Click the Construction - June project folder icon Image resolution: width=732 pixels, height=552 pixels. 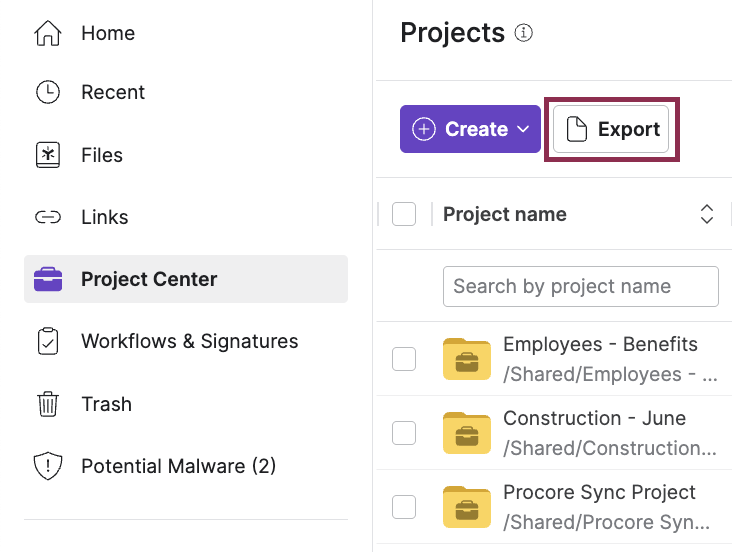tap(466, 433)
